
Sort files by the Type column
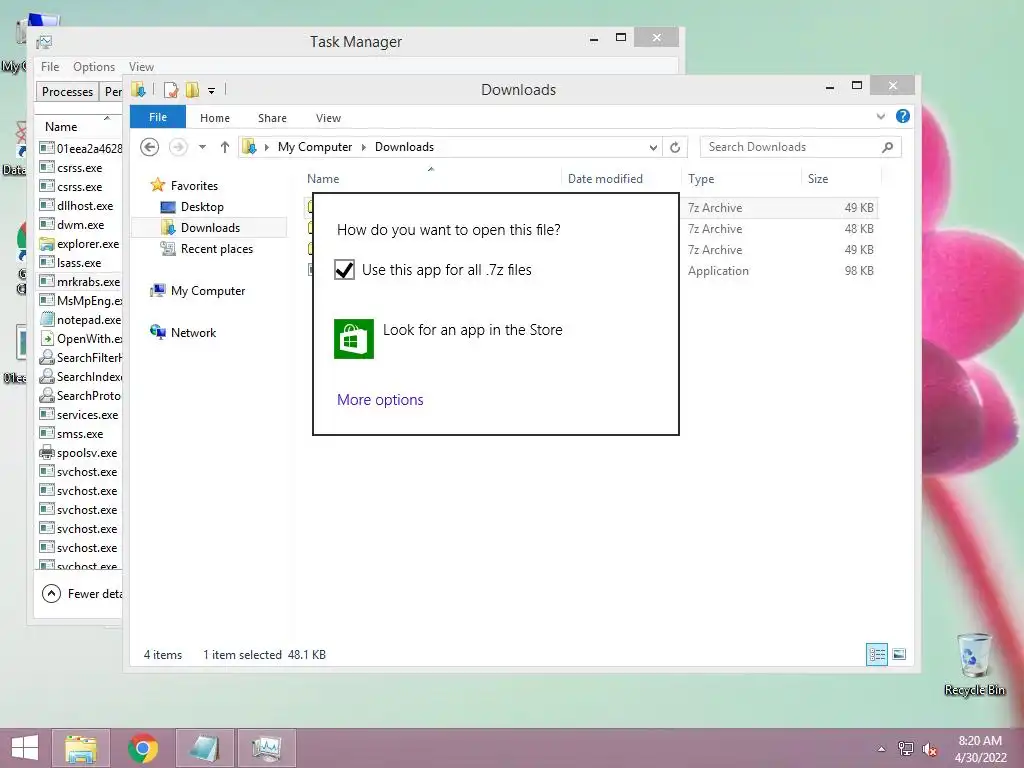701,178
